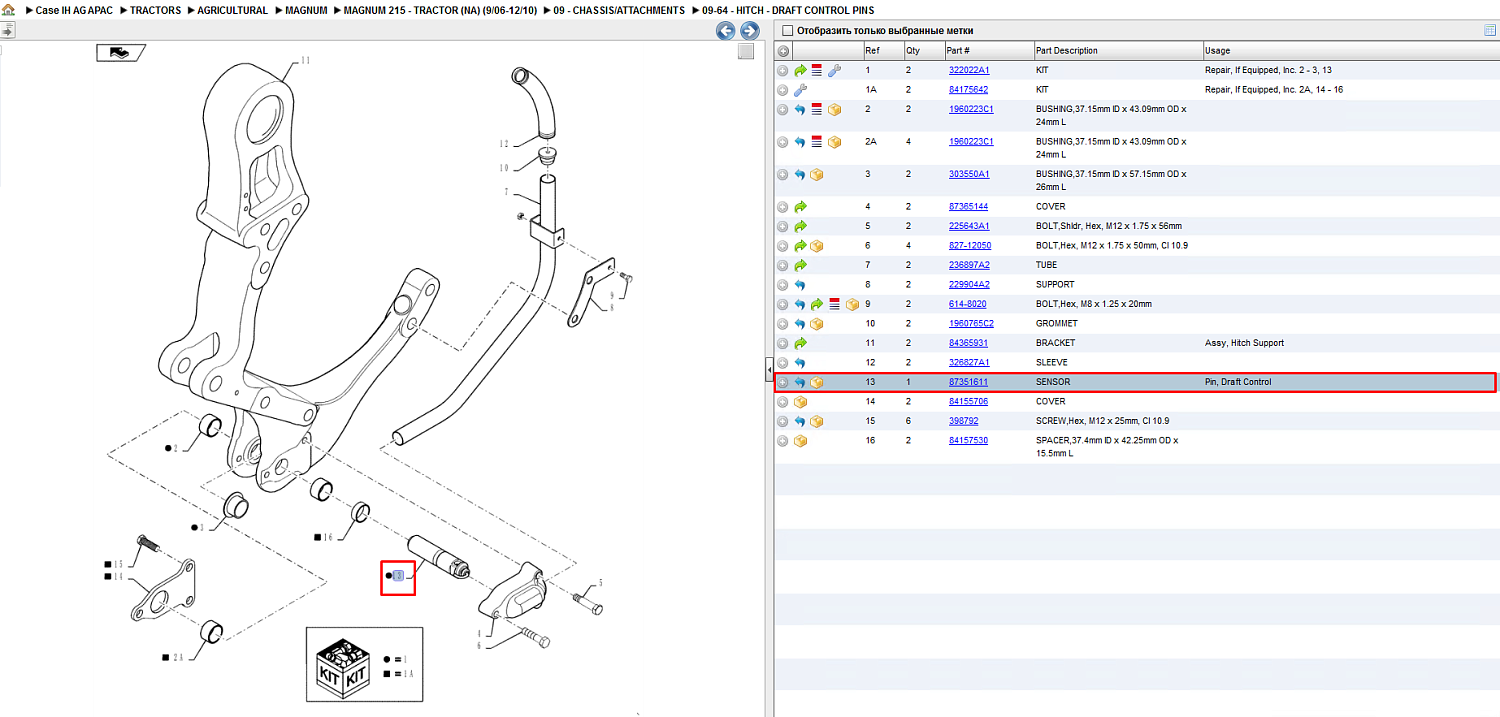Sort by the Usage column header

1350,51
